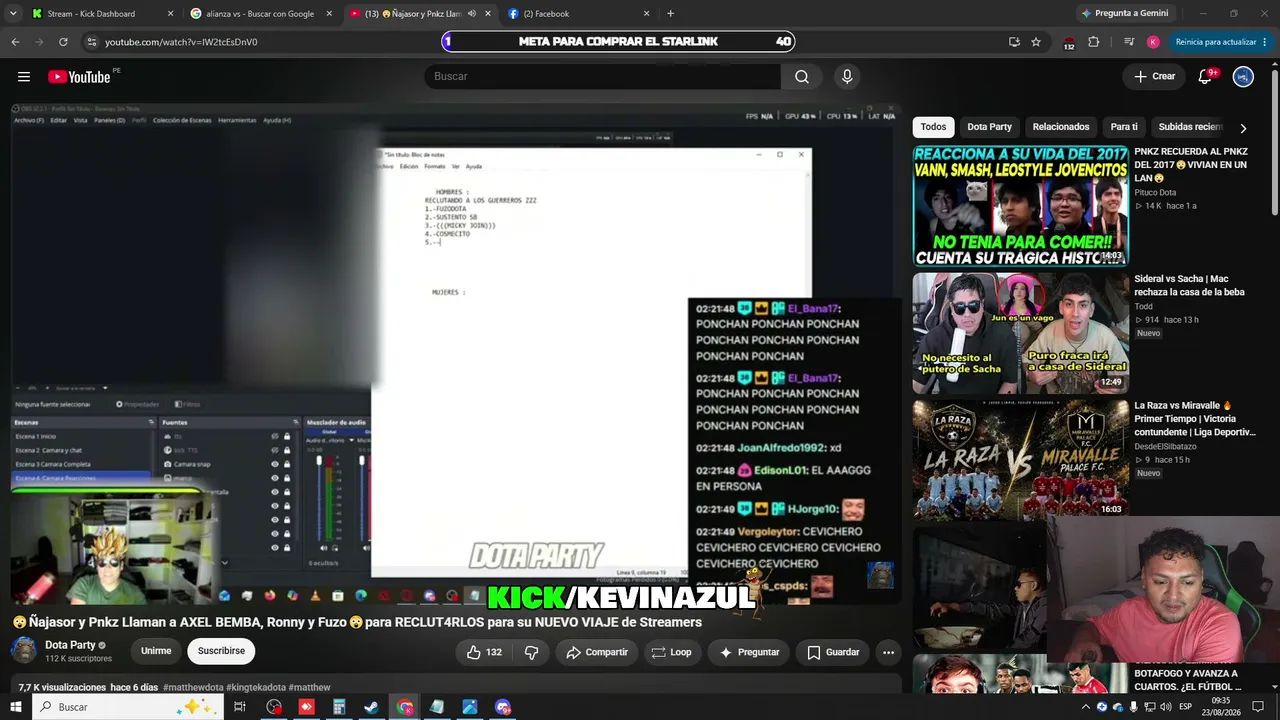This screenshot has height=720, width=1280.
Task: Open the La Raza vs Miravalle video thumbnail
Action: point(1020,460)
